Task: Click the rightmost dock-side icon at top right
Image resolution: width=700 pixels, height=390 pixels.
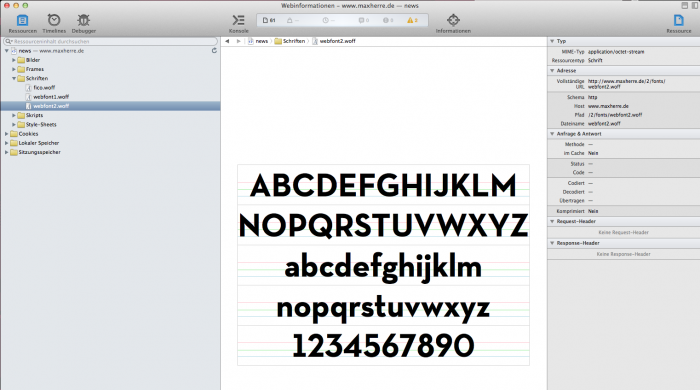Action: coord(695,5)
